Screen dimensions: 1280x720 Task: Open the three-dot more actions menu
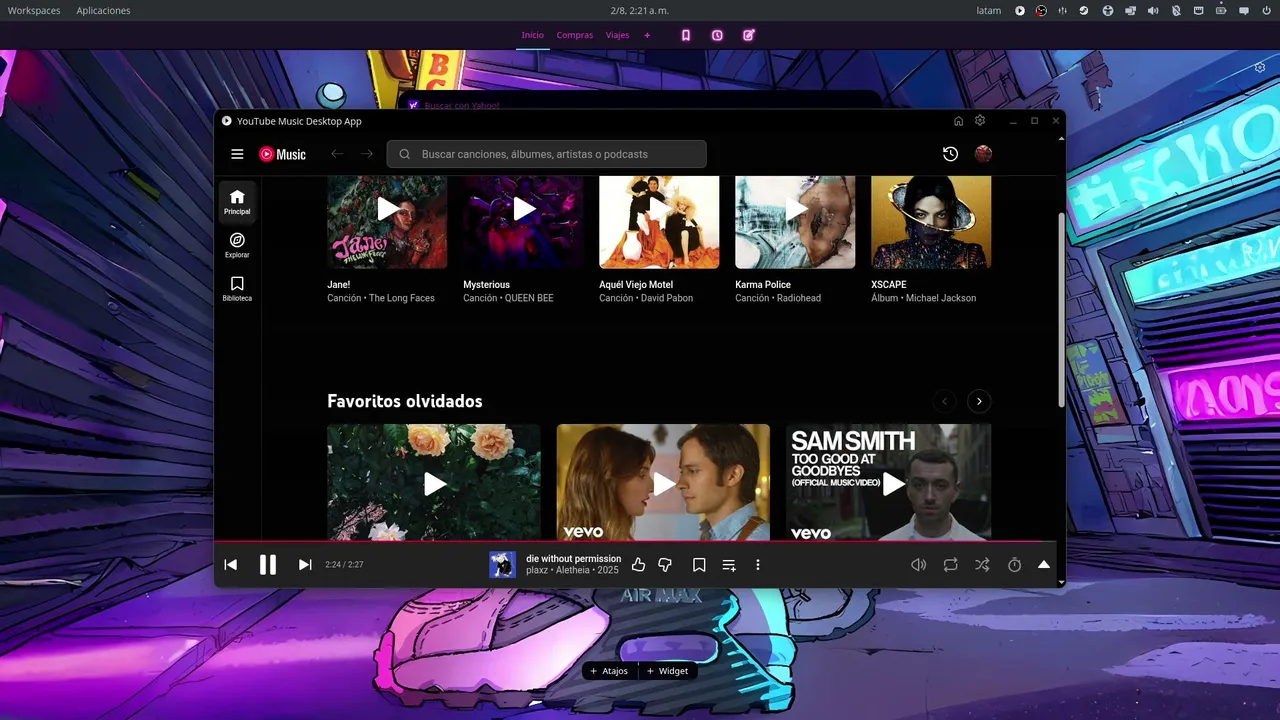click(758, 565)
